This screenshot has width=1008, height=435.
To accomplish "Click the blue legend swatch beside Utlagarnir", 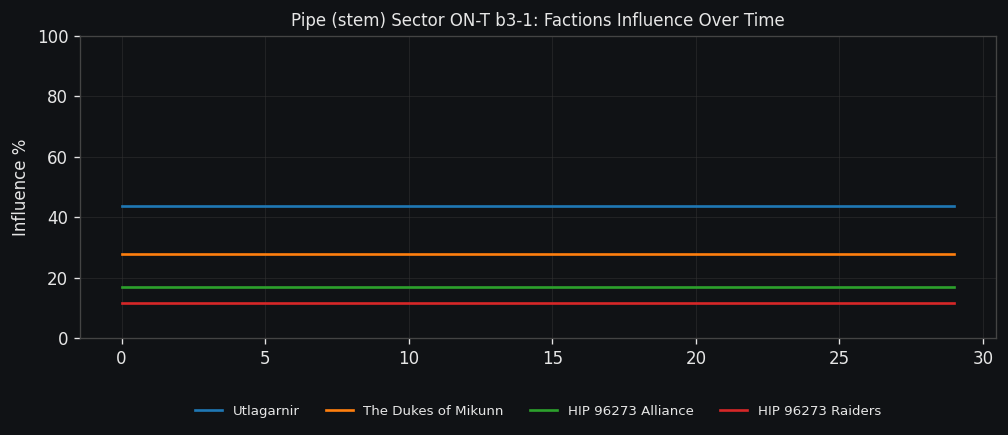I will click(209, 411).
